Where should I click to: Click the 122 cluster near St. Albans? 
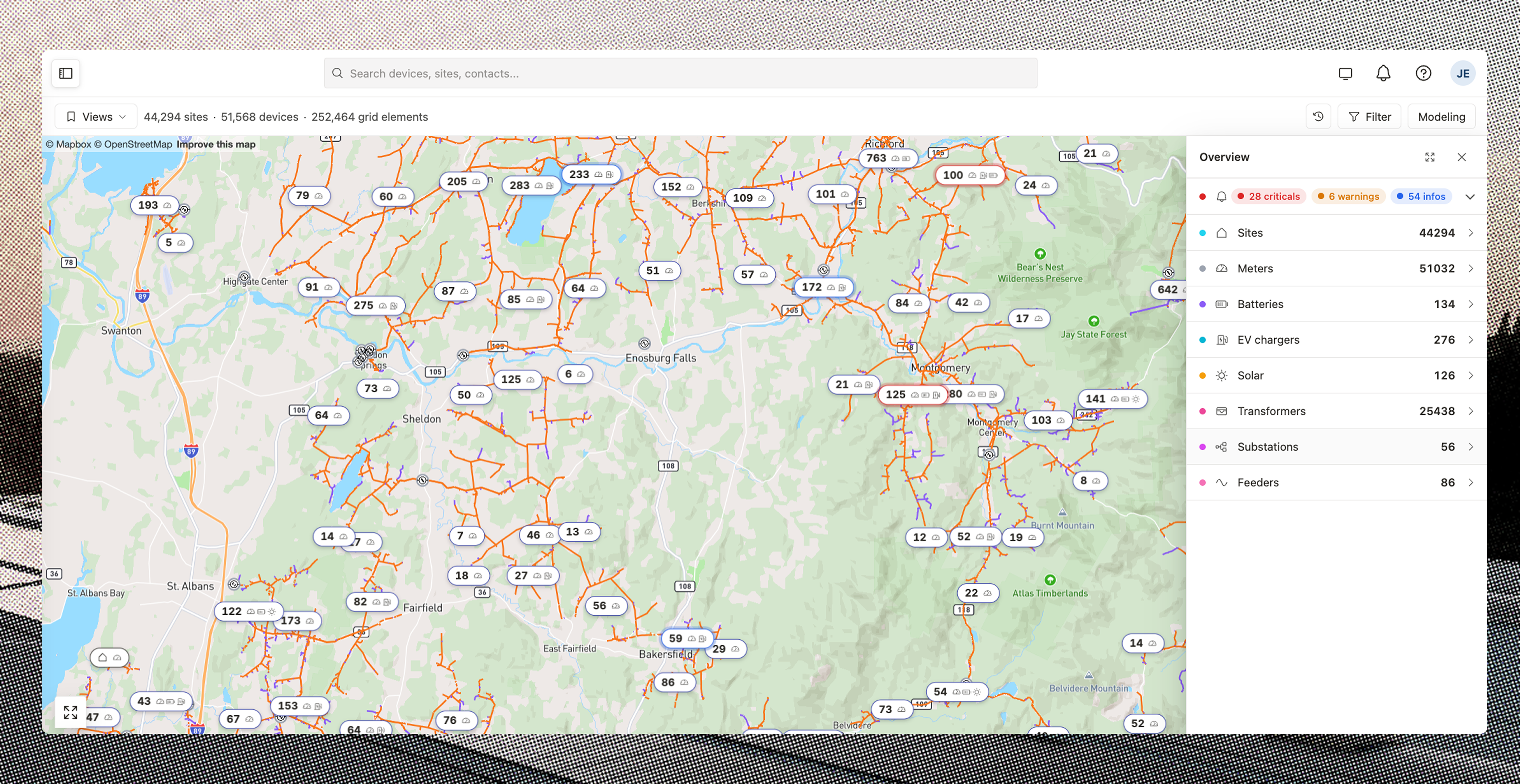click(248, 612)
